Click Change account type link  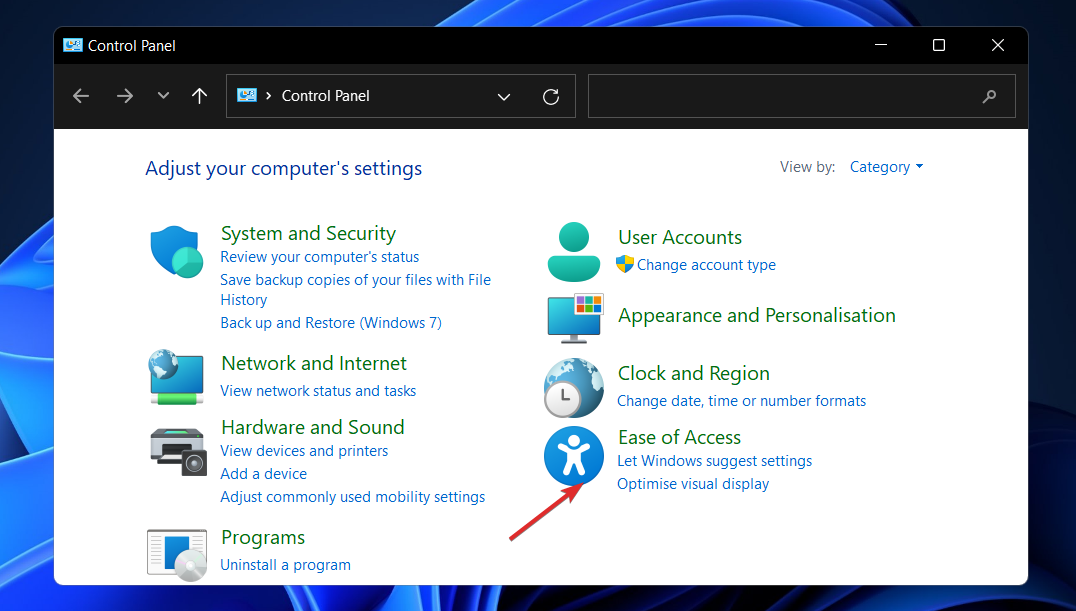(x=706, y=265)
